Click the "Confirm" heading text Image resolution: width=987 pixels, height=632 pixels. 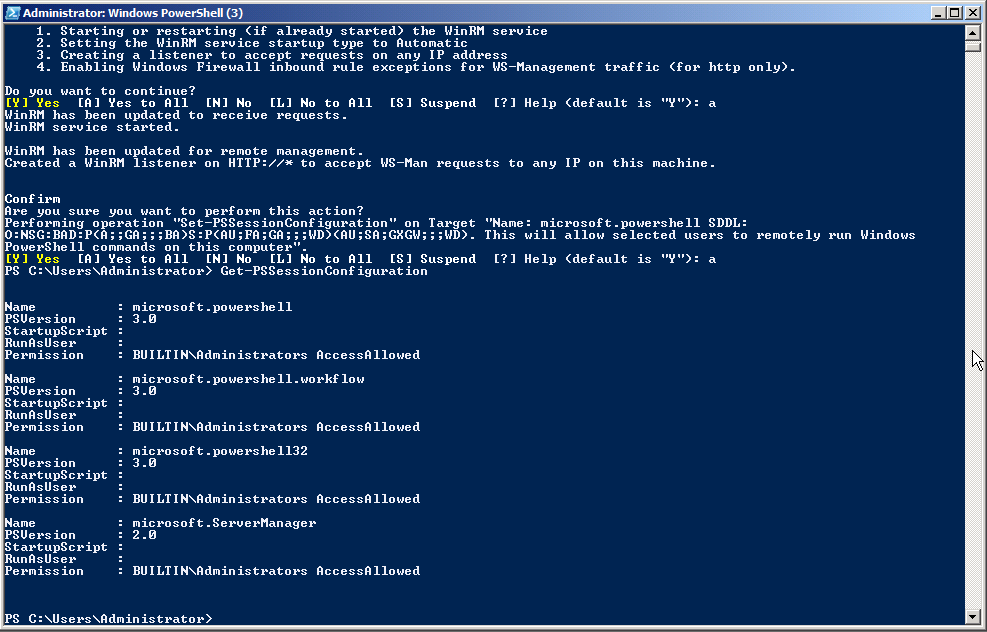32,199
